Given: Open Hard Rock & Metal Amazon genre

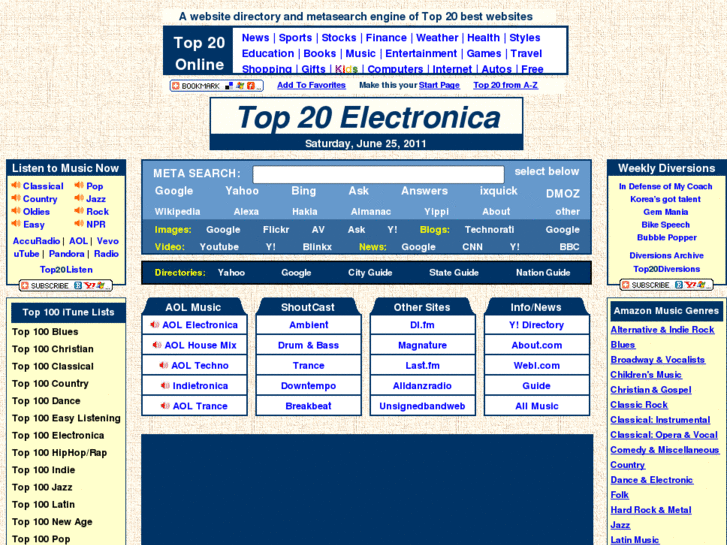Looking at the screenshot, I should click(650, 510).
